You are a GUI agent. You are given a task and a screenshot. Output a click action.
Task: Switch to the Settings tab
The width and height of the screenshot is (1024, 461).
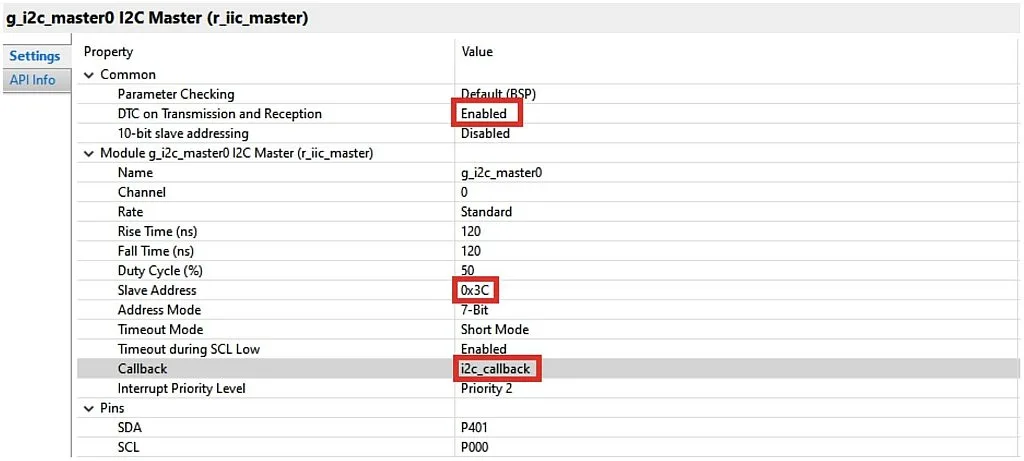tap(35, 56)
